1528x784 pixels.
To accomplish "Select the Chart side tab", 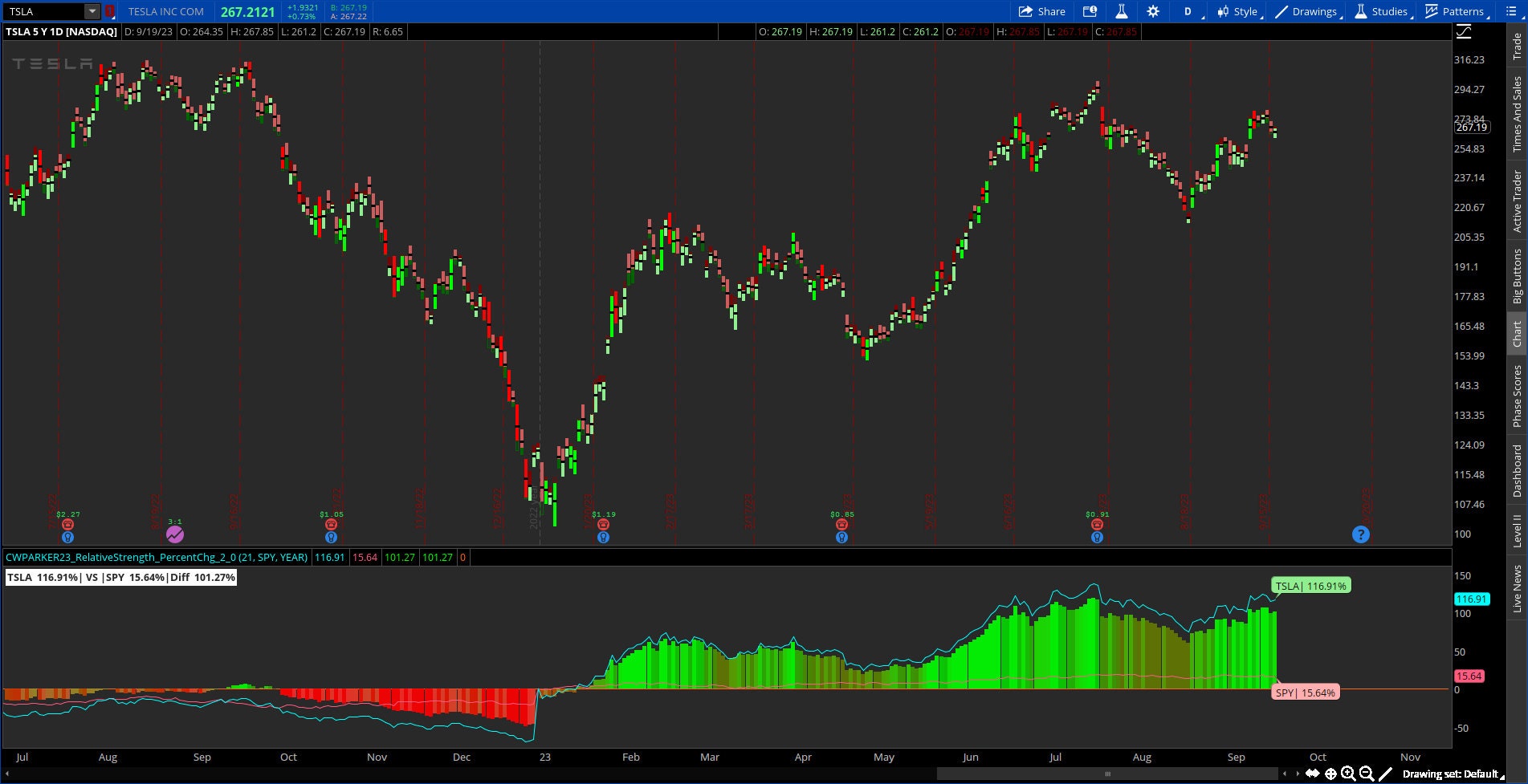I will tap(1517, 334).
